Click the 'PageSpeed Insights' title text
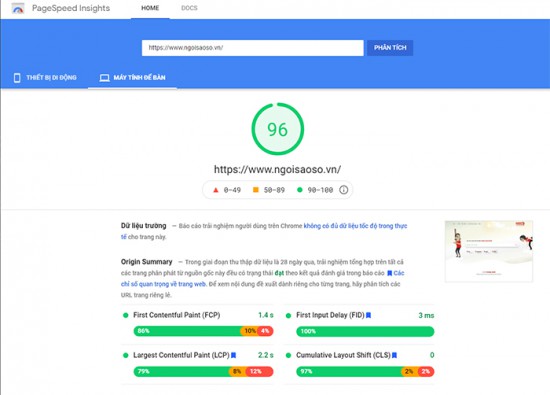550x395 pixels. [x=71, y=8]
